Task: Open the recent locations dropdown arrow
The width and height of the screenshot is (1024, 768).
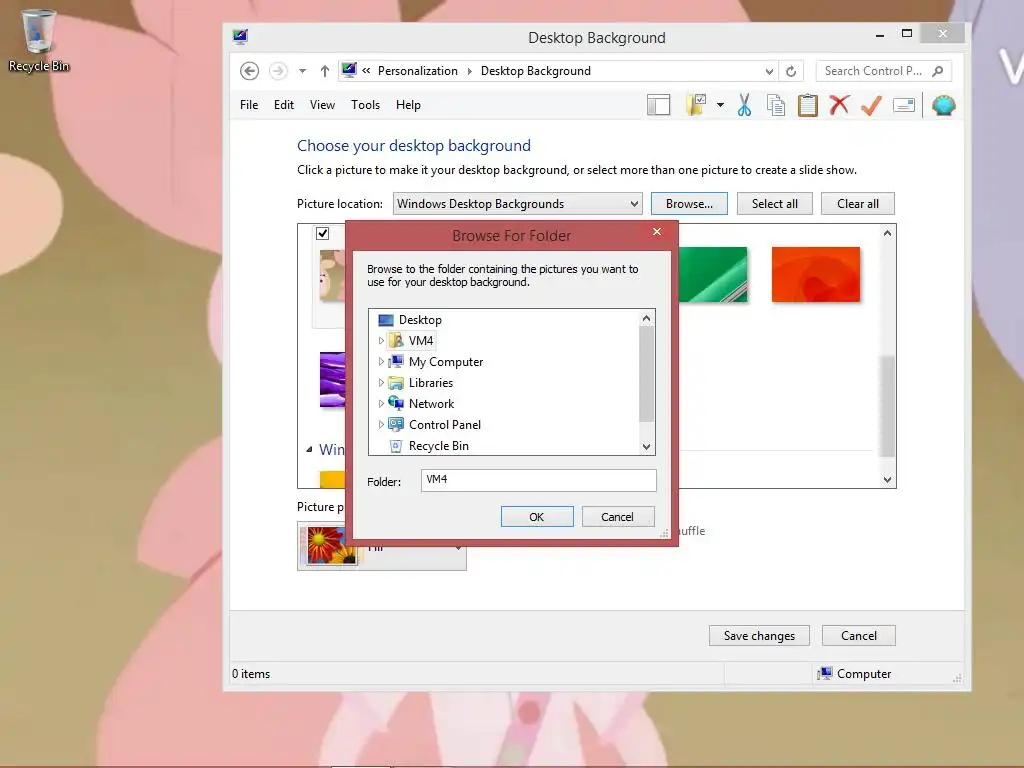Action: pyautogui.click(x=302, y=71)
